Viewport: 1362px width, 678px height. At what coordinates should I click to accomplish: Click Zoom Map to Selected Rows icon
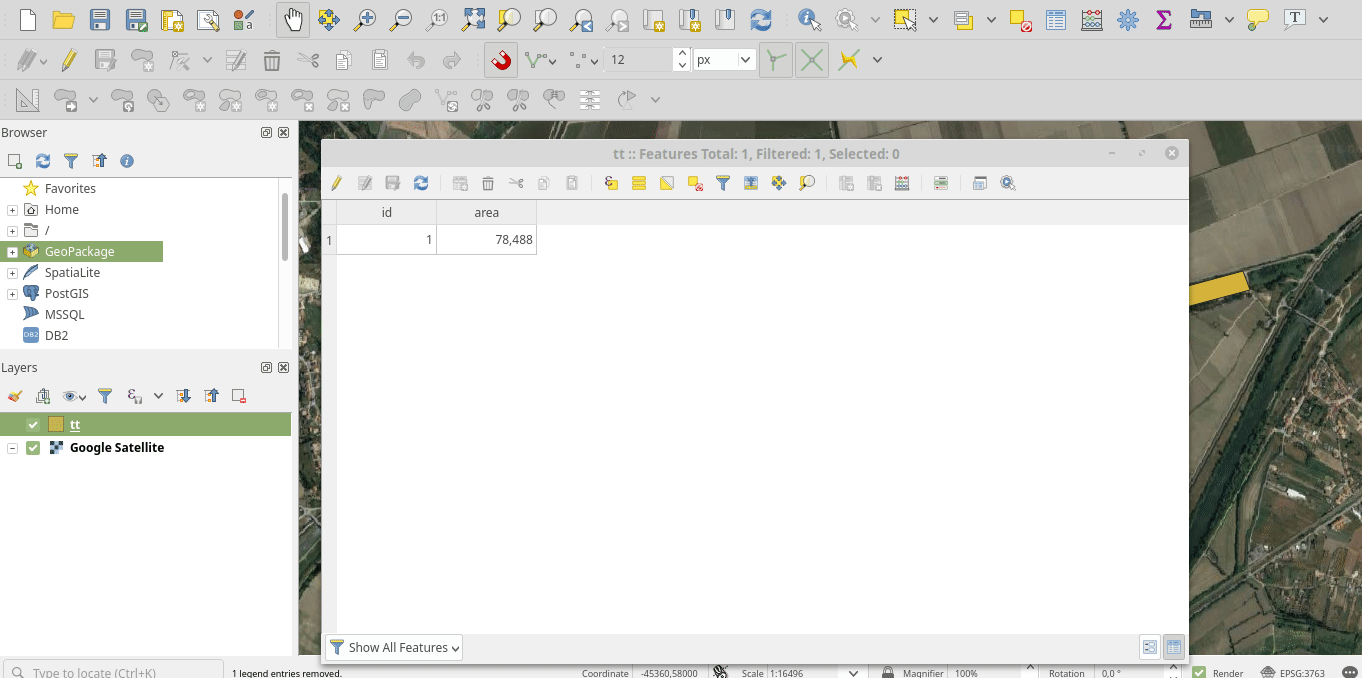(x=807, y=183)
